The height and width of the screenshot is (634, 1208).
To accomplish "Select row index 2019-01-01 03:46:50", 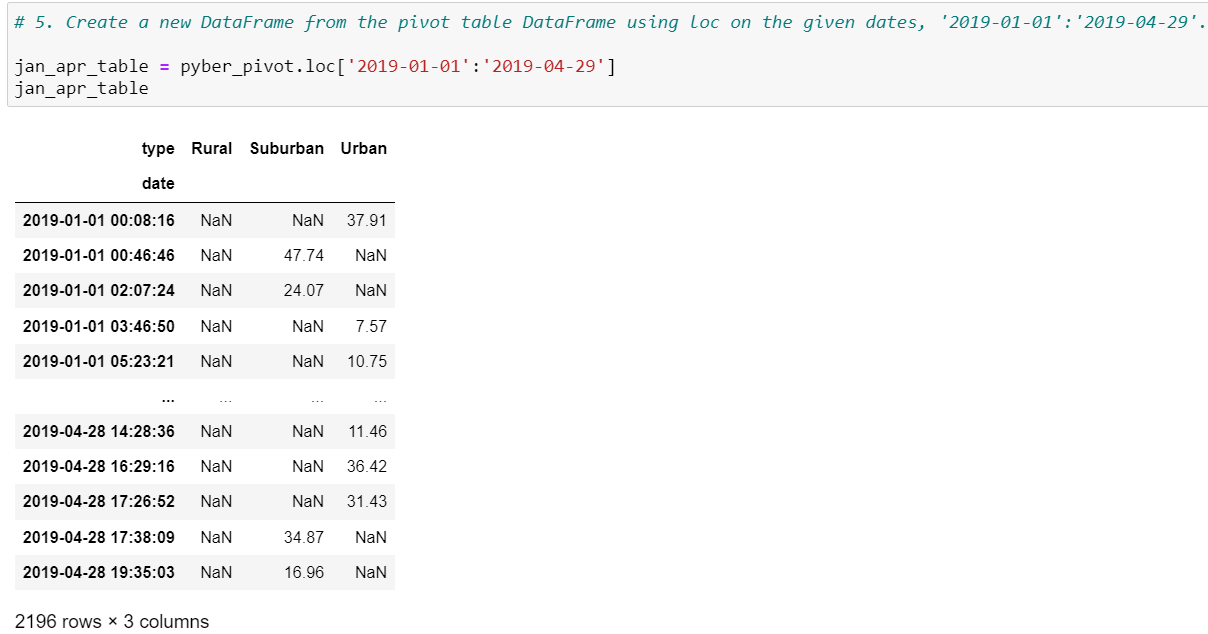I will (99, 326).
